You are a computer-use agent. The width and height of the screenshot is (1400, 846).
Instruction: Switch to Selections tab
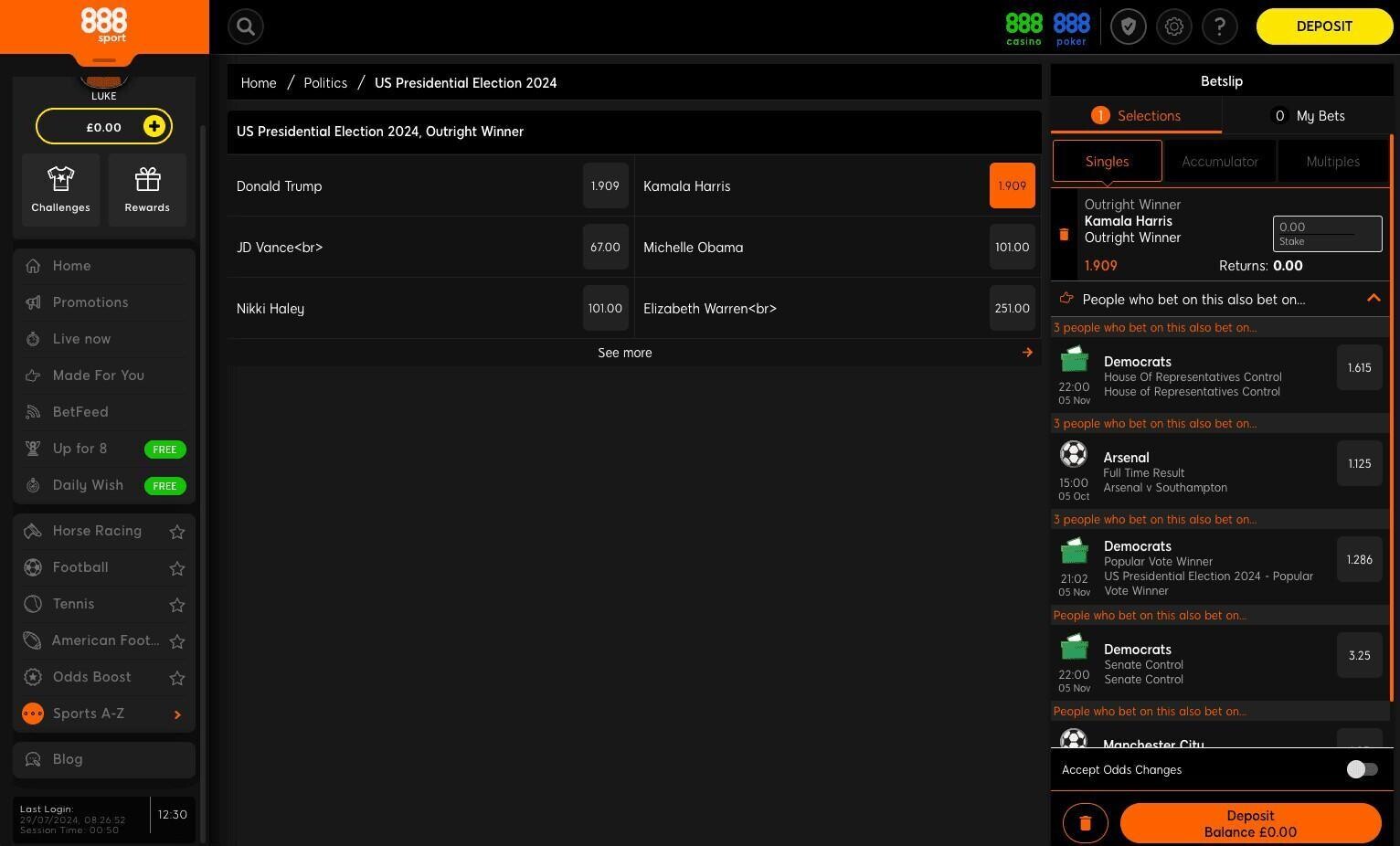pos(1136,116)
